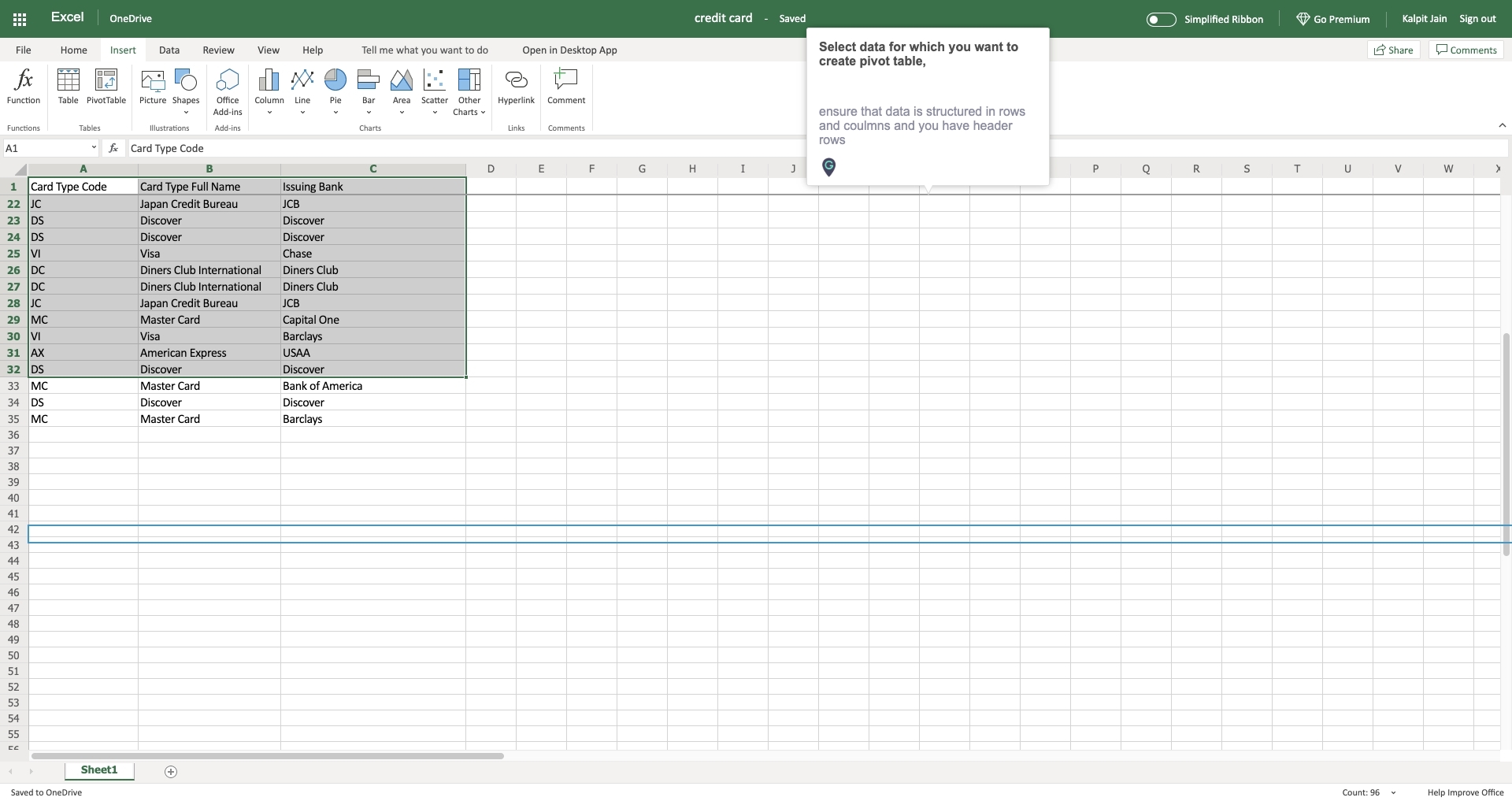Select header cell Issuing Bank

tap(372, 187)
